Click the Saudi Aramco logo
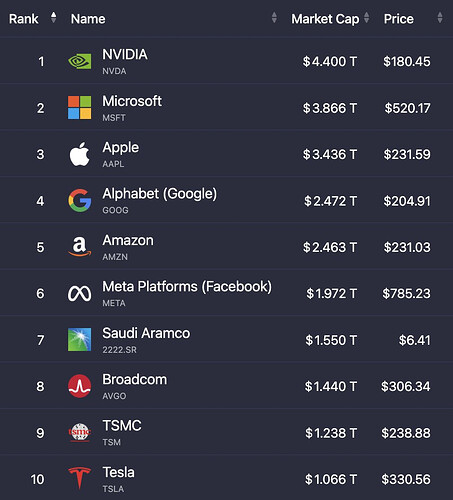 coord(79,340)
